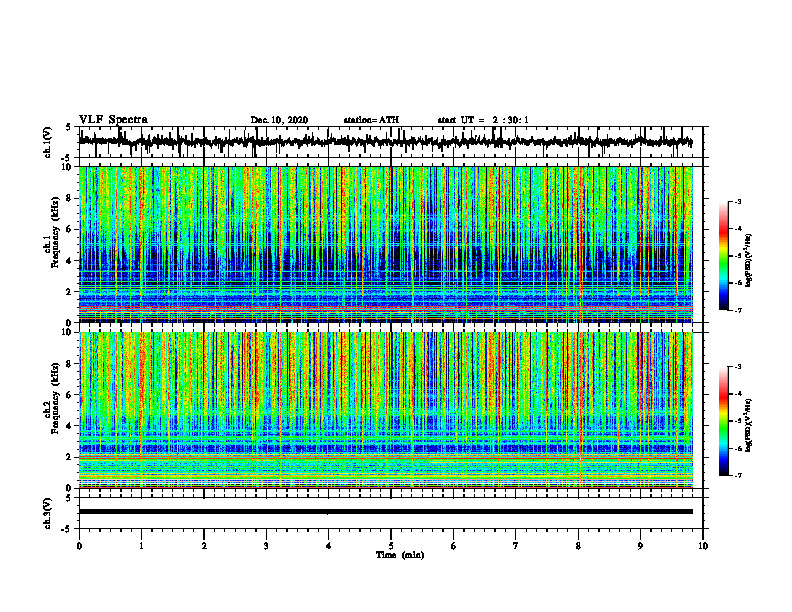Click time axis tick label "7"
This screenshot has height=612, width=792.
(x=516, y=546)
